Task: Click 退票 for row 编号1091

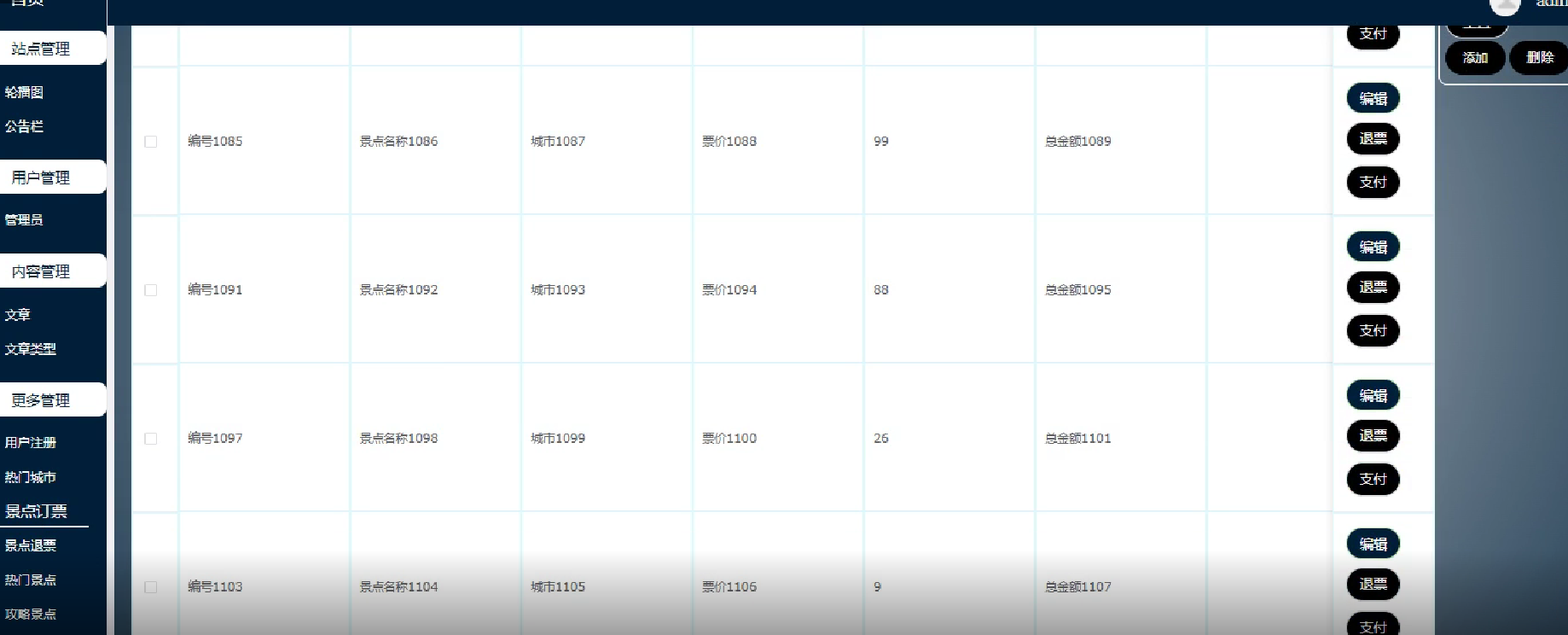Action: click(1373, 288)
